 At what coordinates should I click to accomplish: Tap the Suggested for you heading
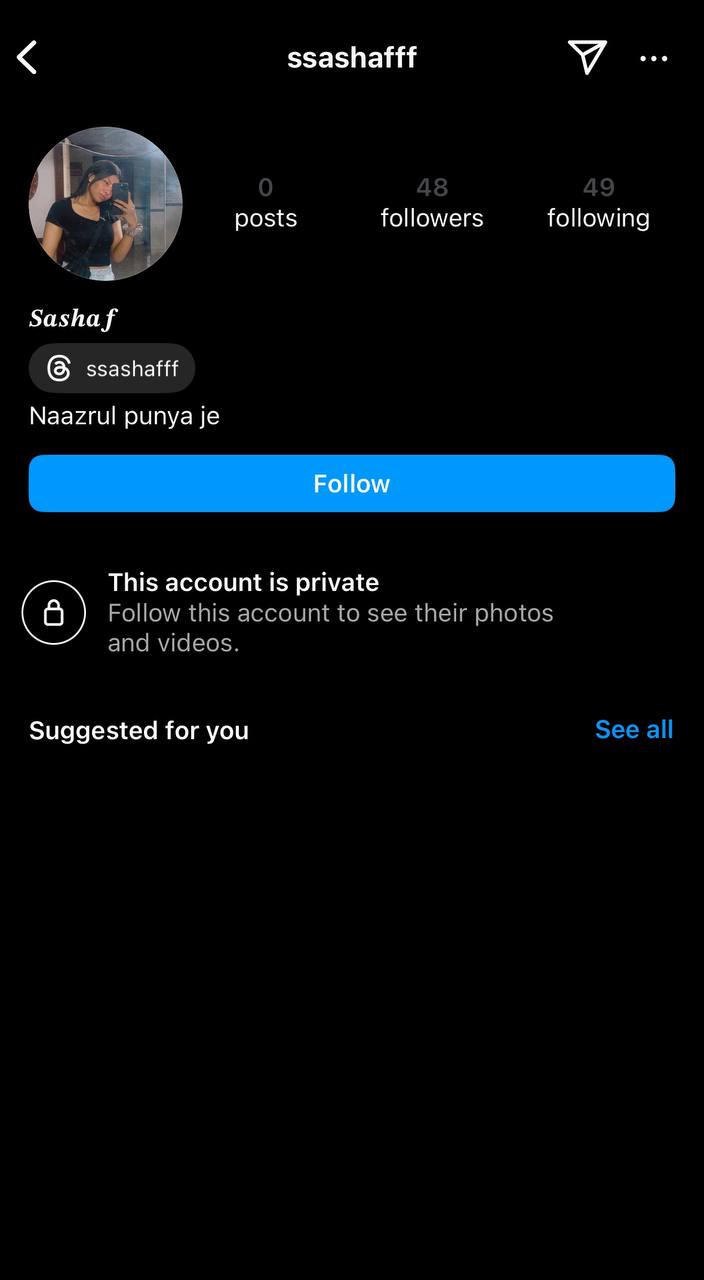click(139, 731)
